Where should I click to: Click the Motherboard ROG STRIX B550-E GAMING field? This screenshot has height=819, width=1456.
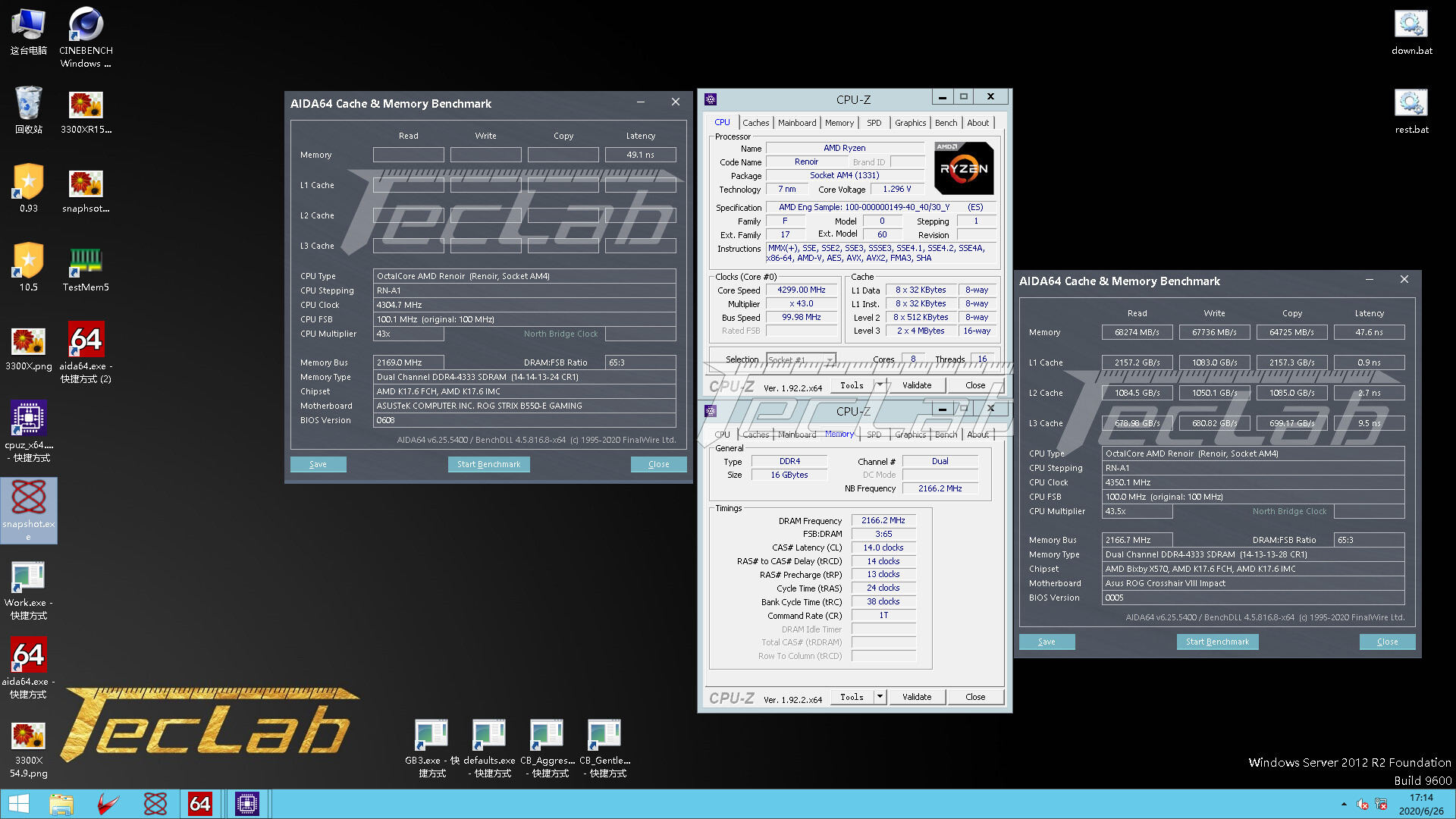(x=525, y=406)
